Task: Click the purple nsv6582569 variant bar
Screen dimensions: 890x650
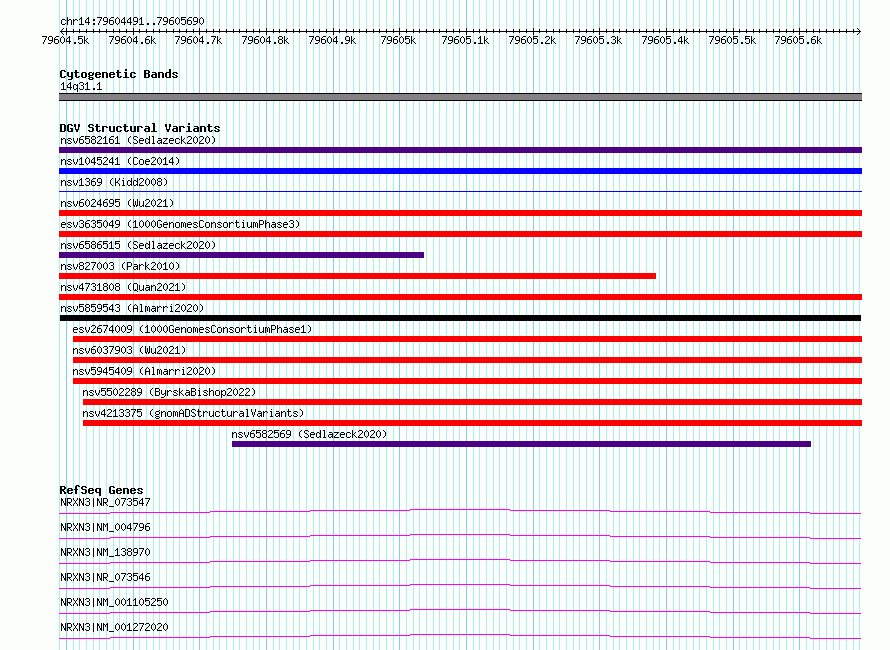Action: coord(521,444)
